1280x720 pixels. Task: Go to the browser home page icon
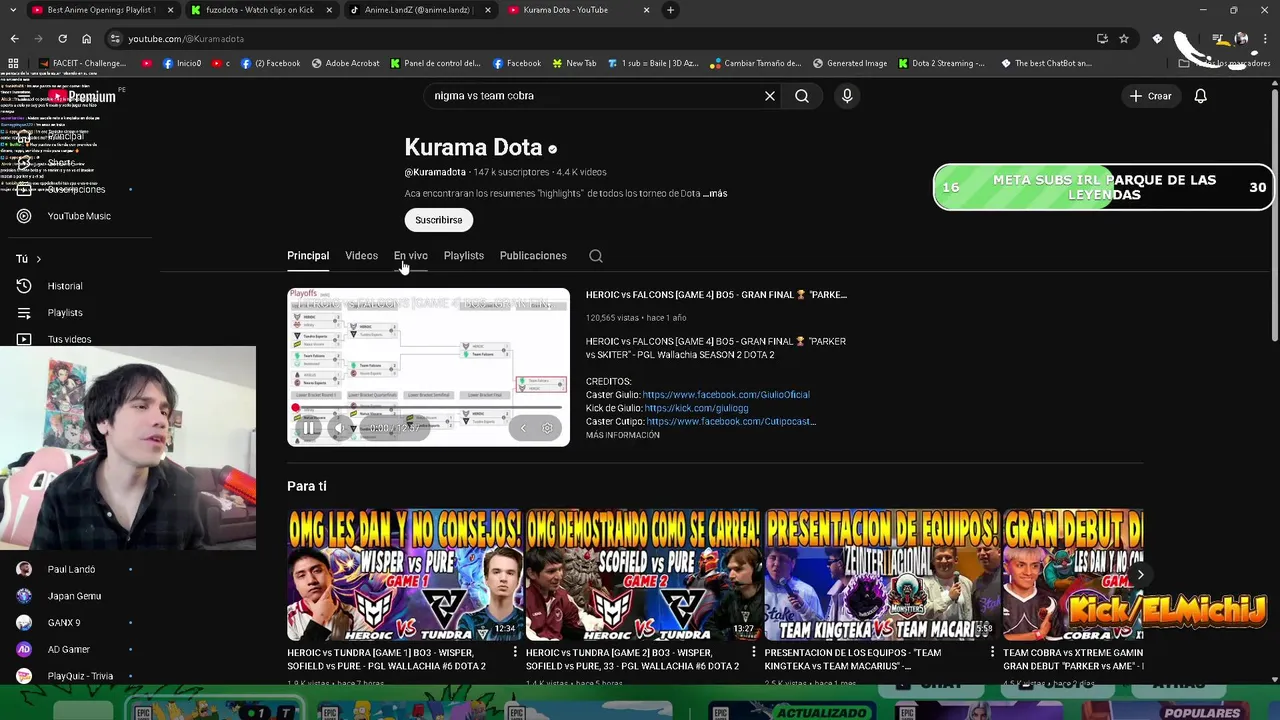(x=86, y=38)
